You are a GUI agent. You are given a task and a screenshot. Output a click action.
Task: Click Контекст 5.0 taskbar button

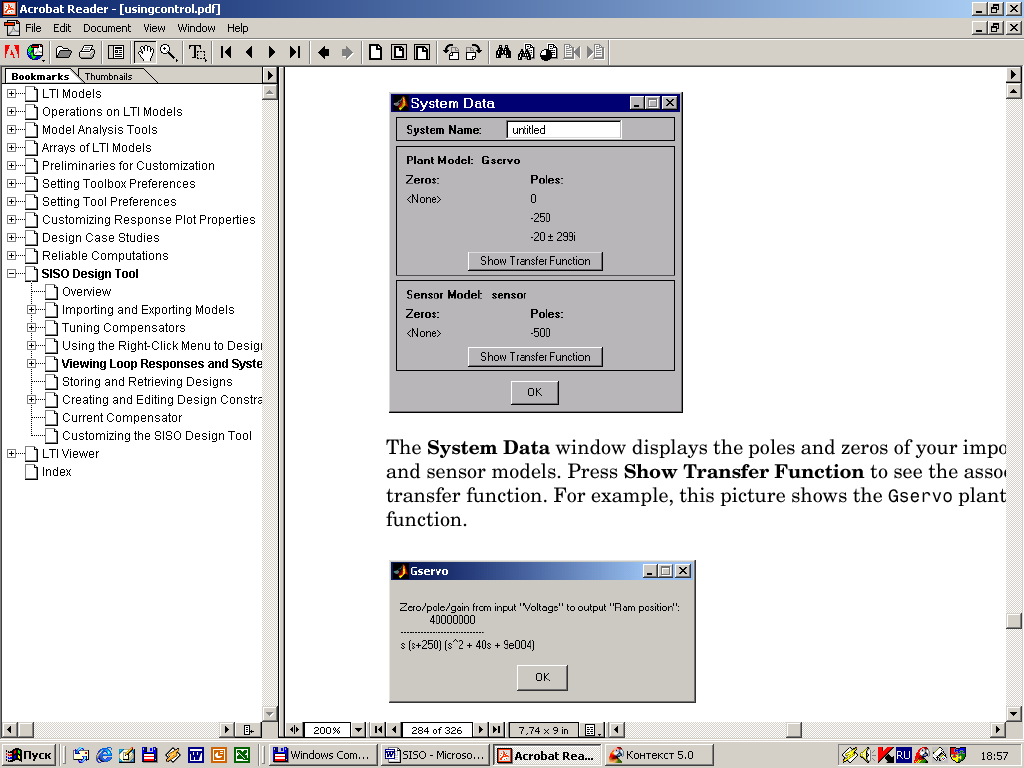pyautogui.click(x=659, y=756)
